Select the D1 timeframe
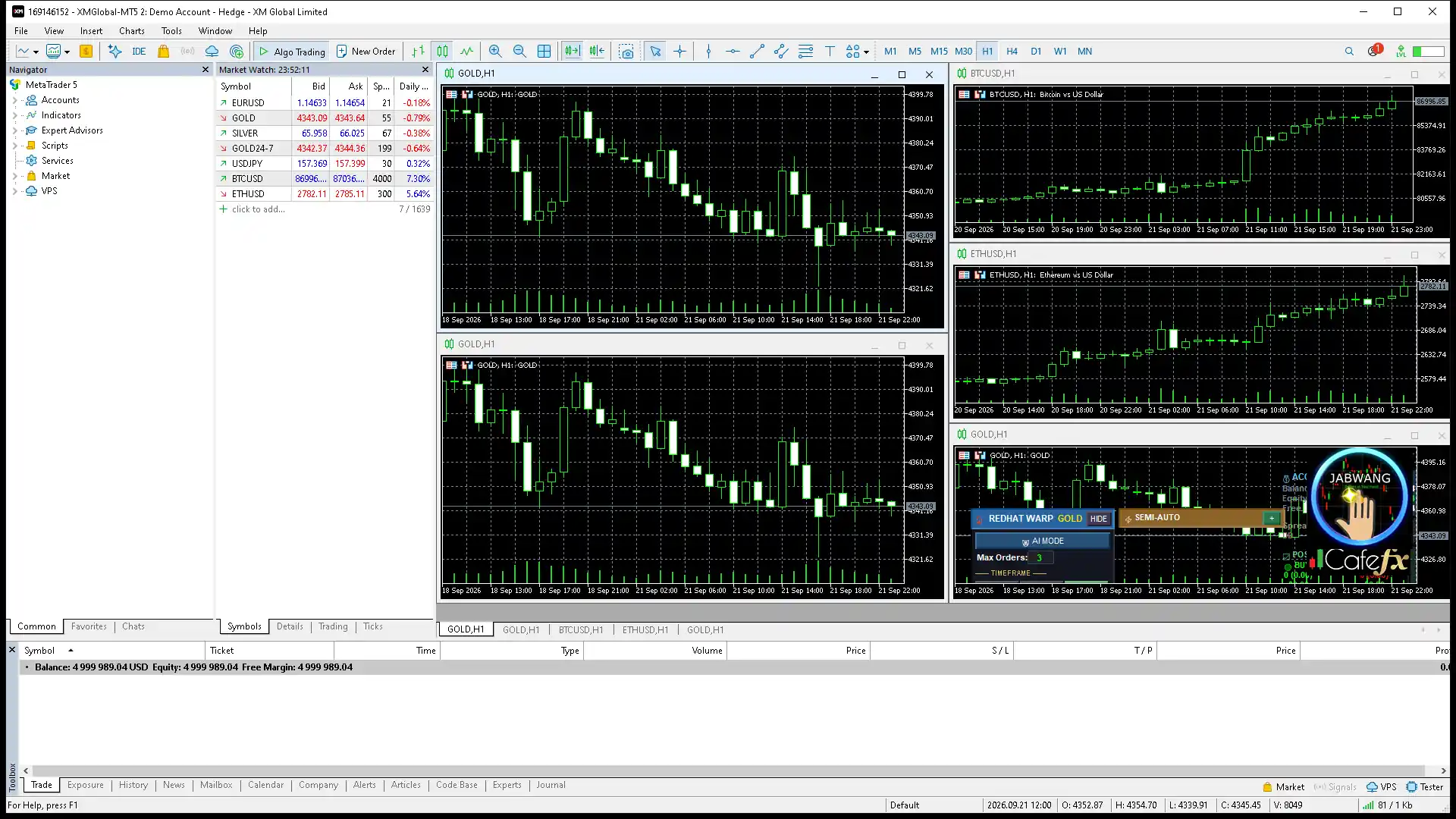The height and width of the screenshot is (819, 1456). (x=1036, y=52)
